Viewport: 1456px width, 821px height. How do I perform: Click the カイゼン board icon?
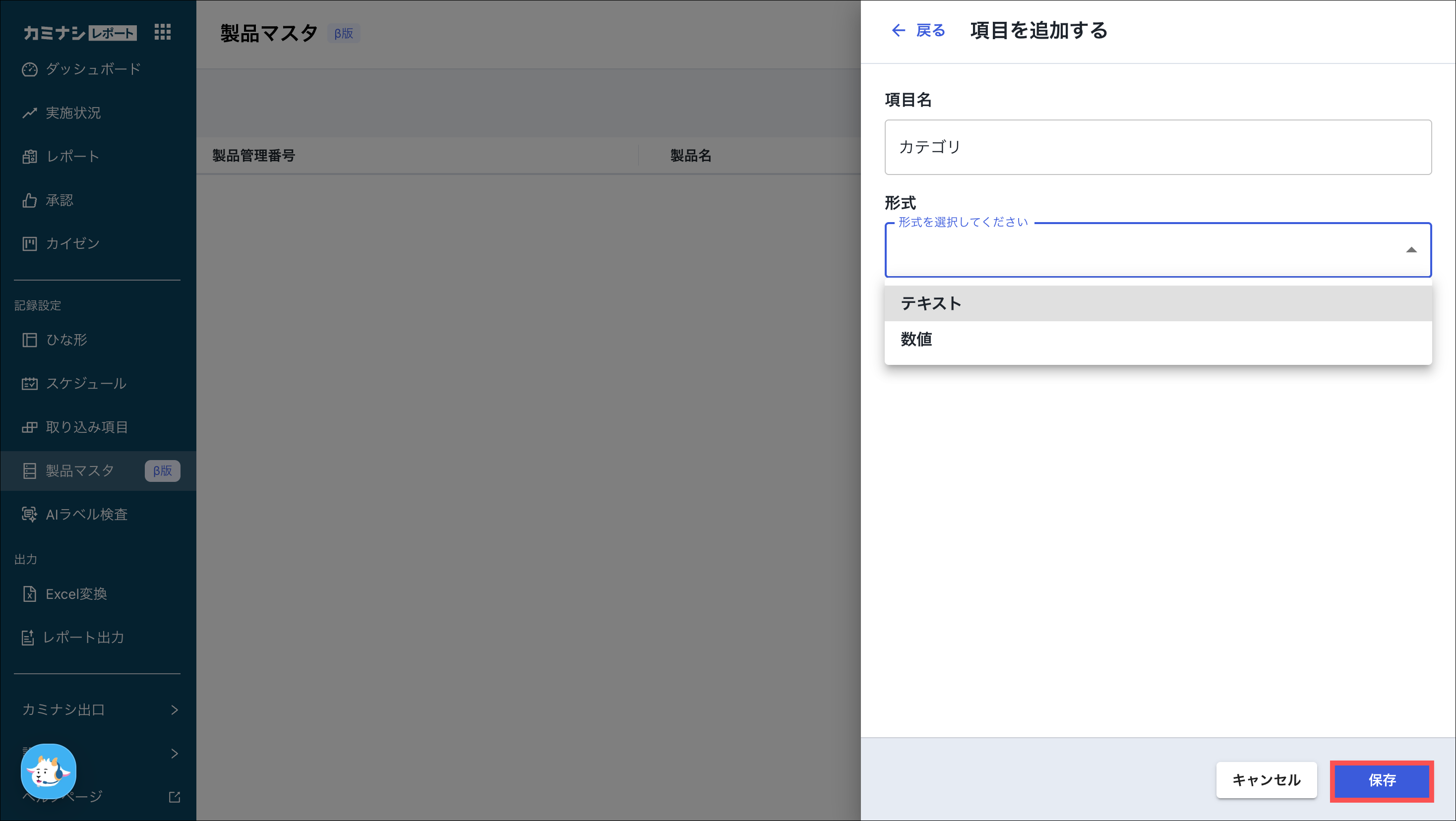click(29, 243)
